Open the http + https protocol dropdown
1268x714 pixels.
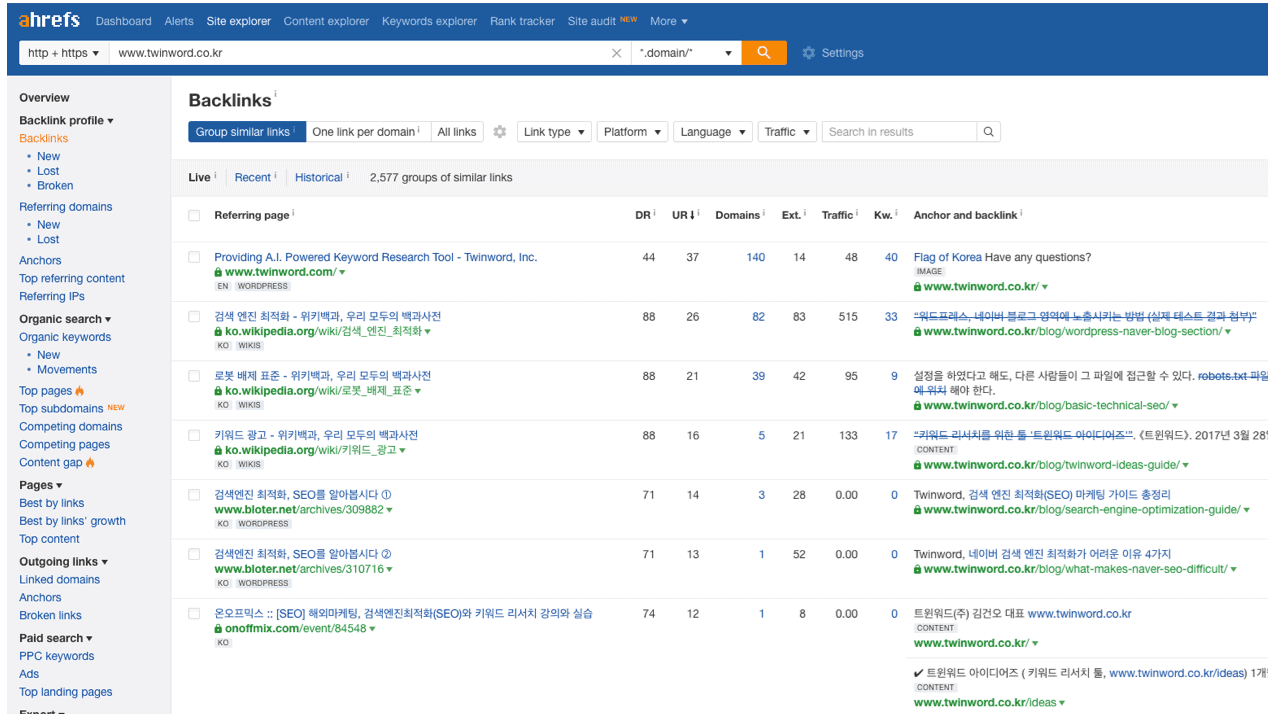(64, 53)
